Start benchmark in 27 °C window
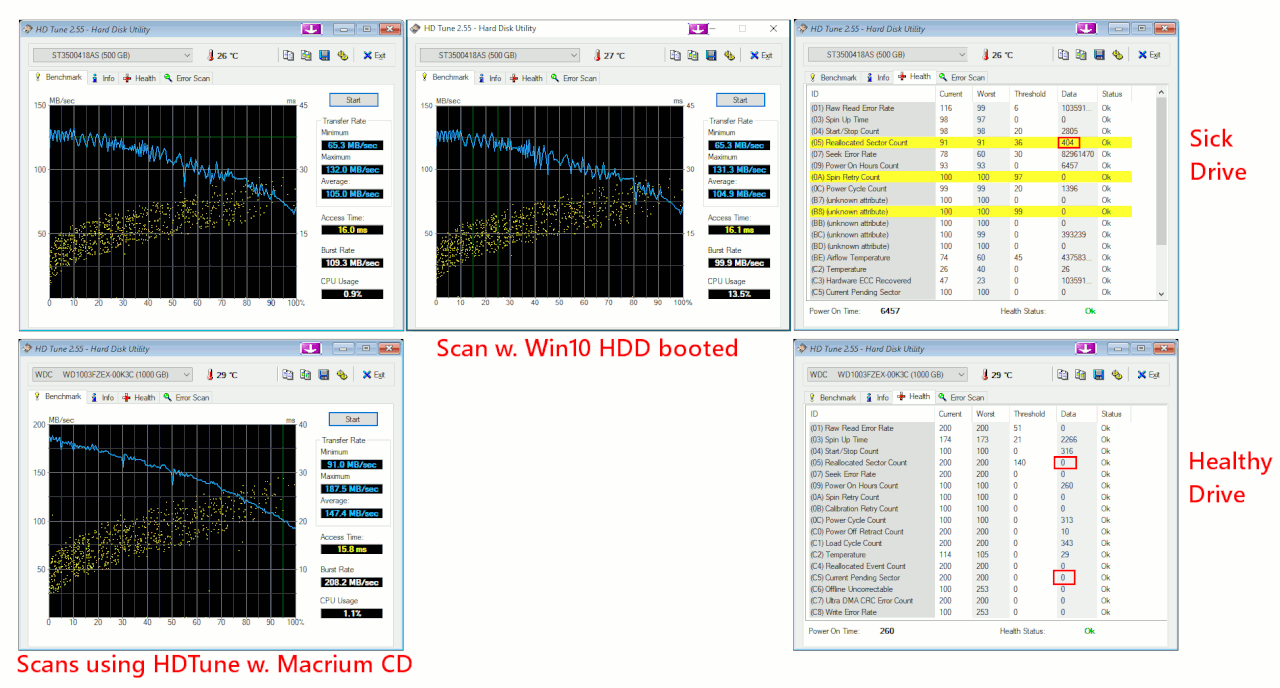This screenshot has width=1280, height=688. click(740, 100)
